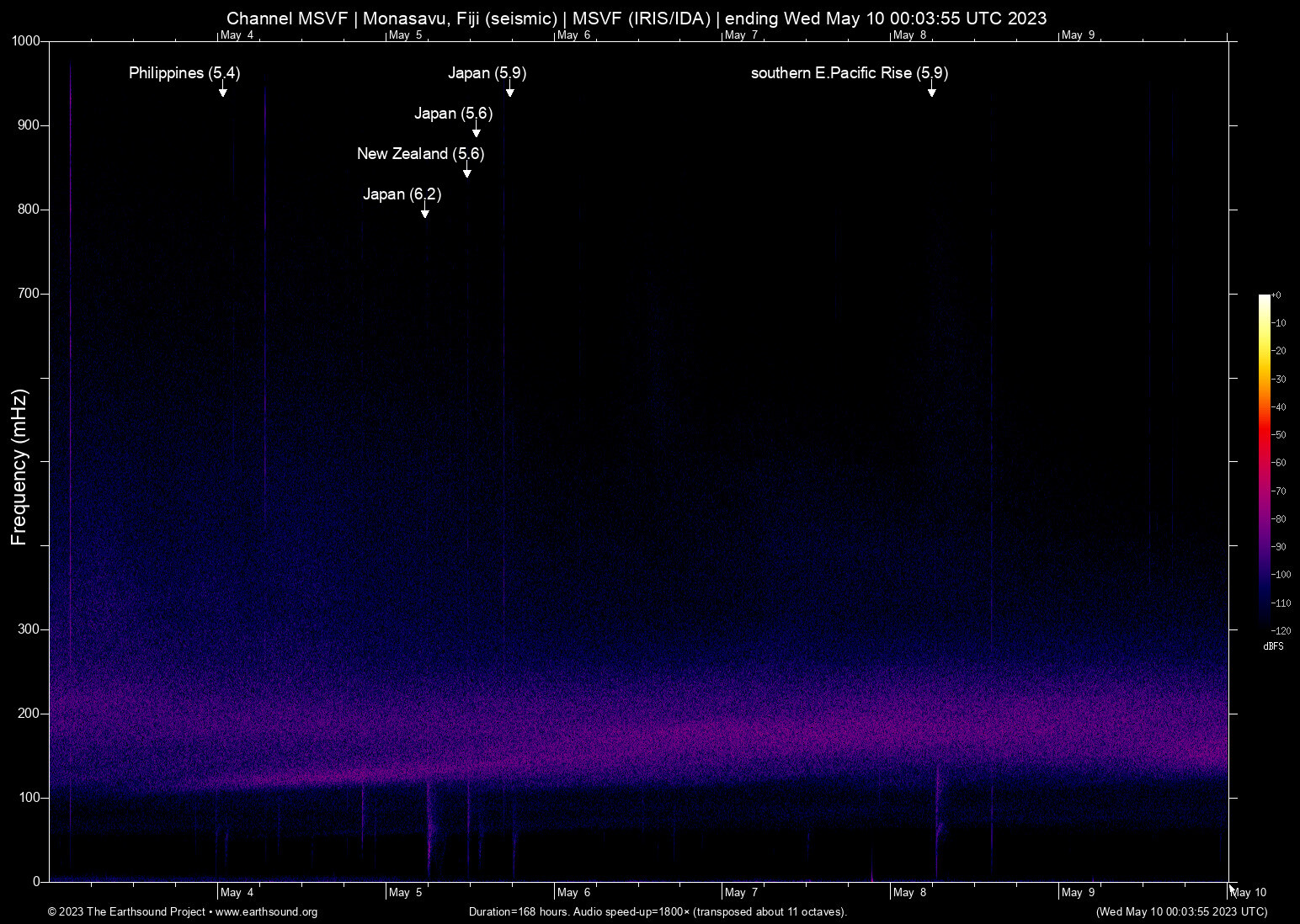Click the May 10 label on bottom axis

point(1249,893)
